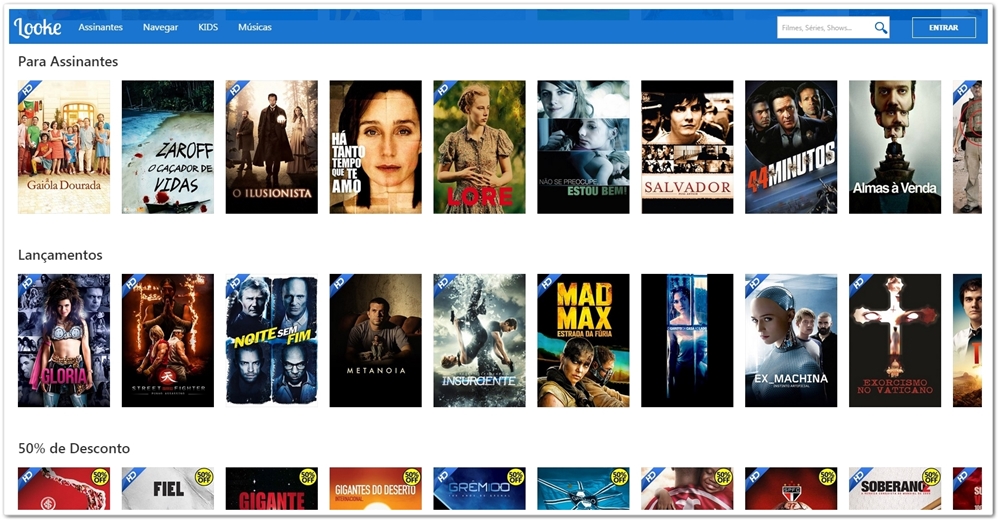The width and height of the screenshot is (1000, 522).
Task: Open the Assinantes menu
Action: [101, 27]
